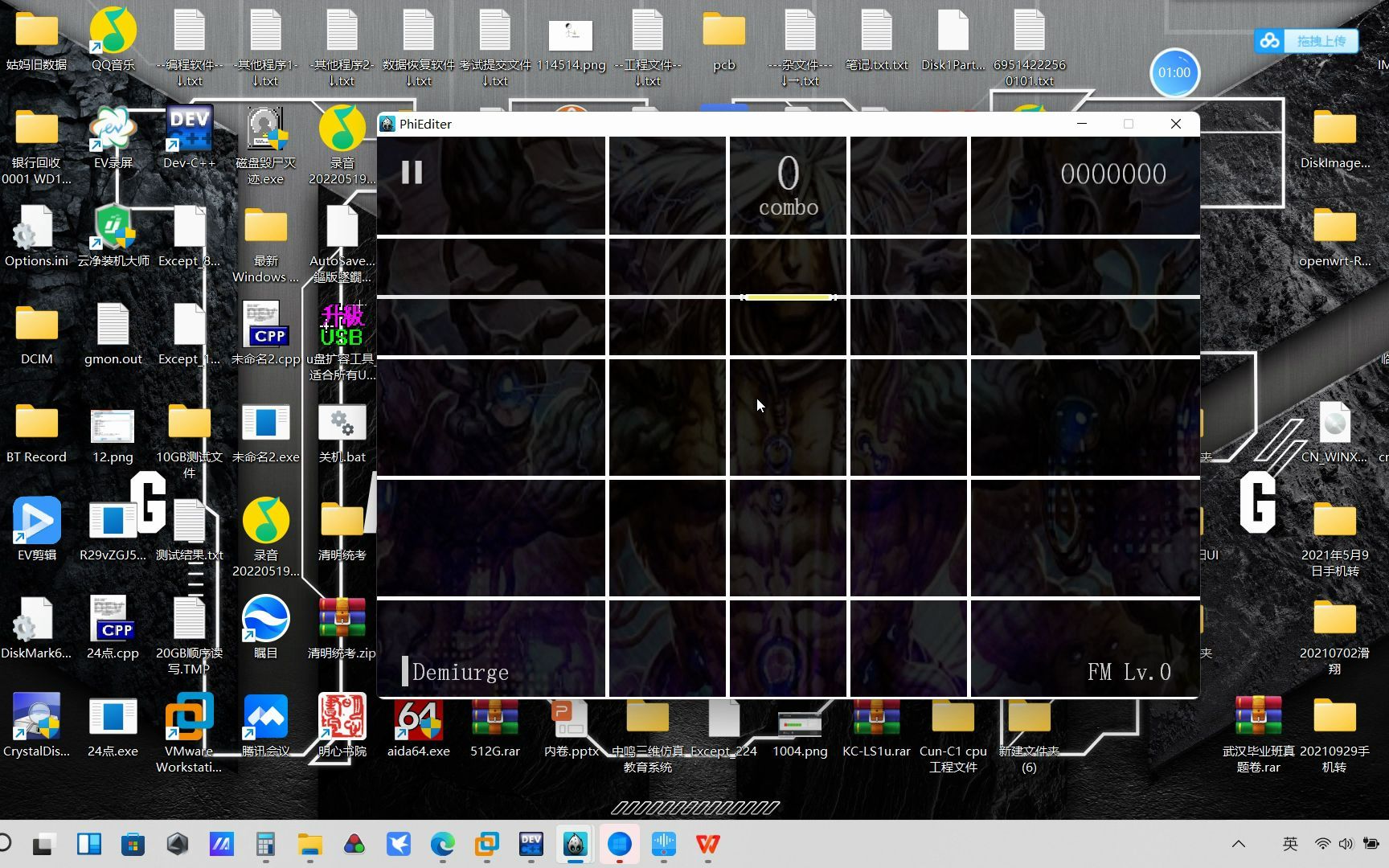Click the 01:00 timer widget
The width and height of the screenshot is (1389, 868).
(1174, 72)
